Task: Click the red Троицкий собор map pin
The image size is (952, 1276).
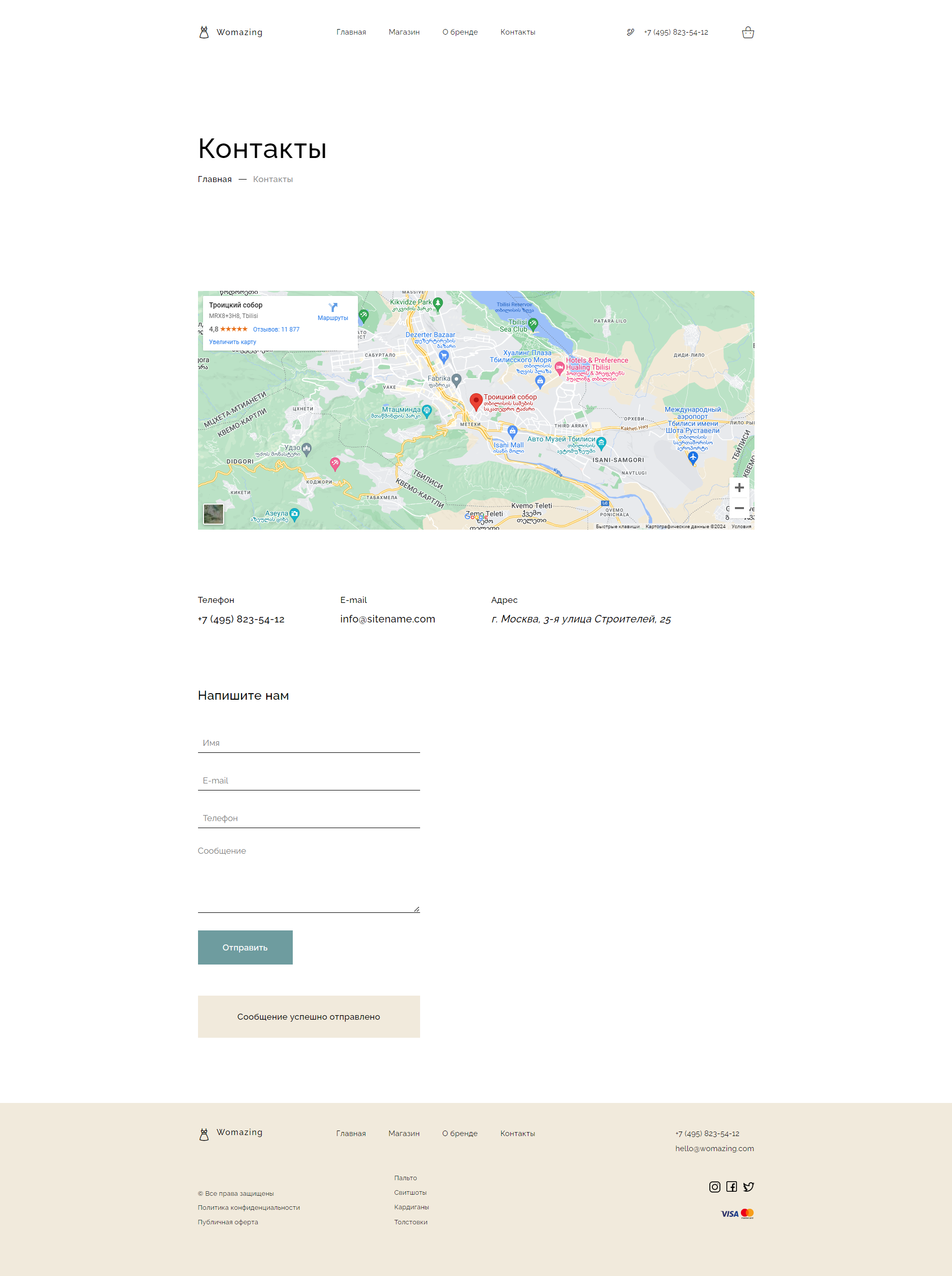Action: pyautogui.click(x=476, y=401)
